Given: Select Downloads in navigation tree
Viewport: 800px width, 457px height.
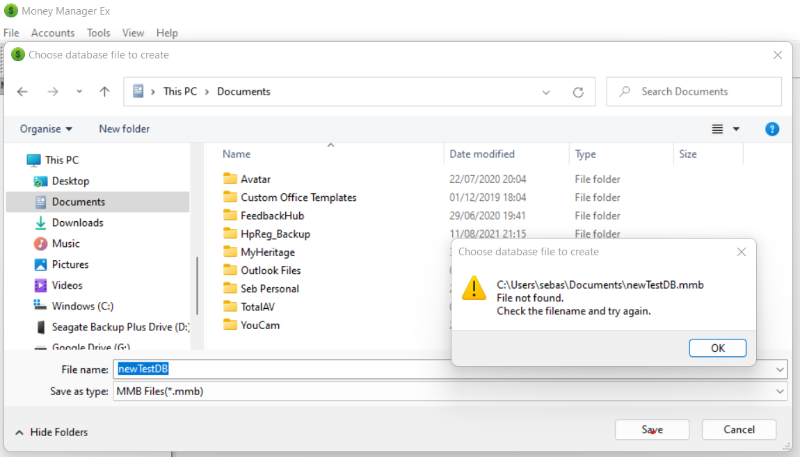Looking at the screenshot, I should (78, 223).
